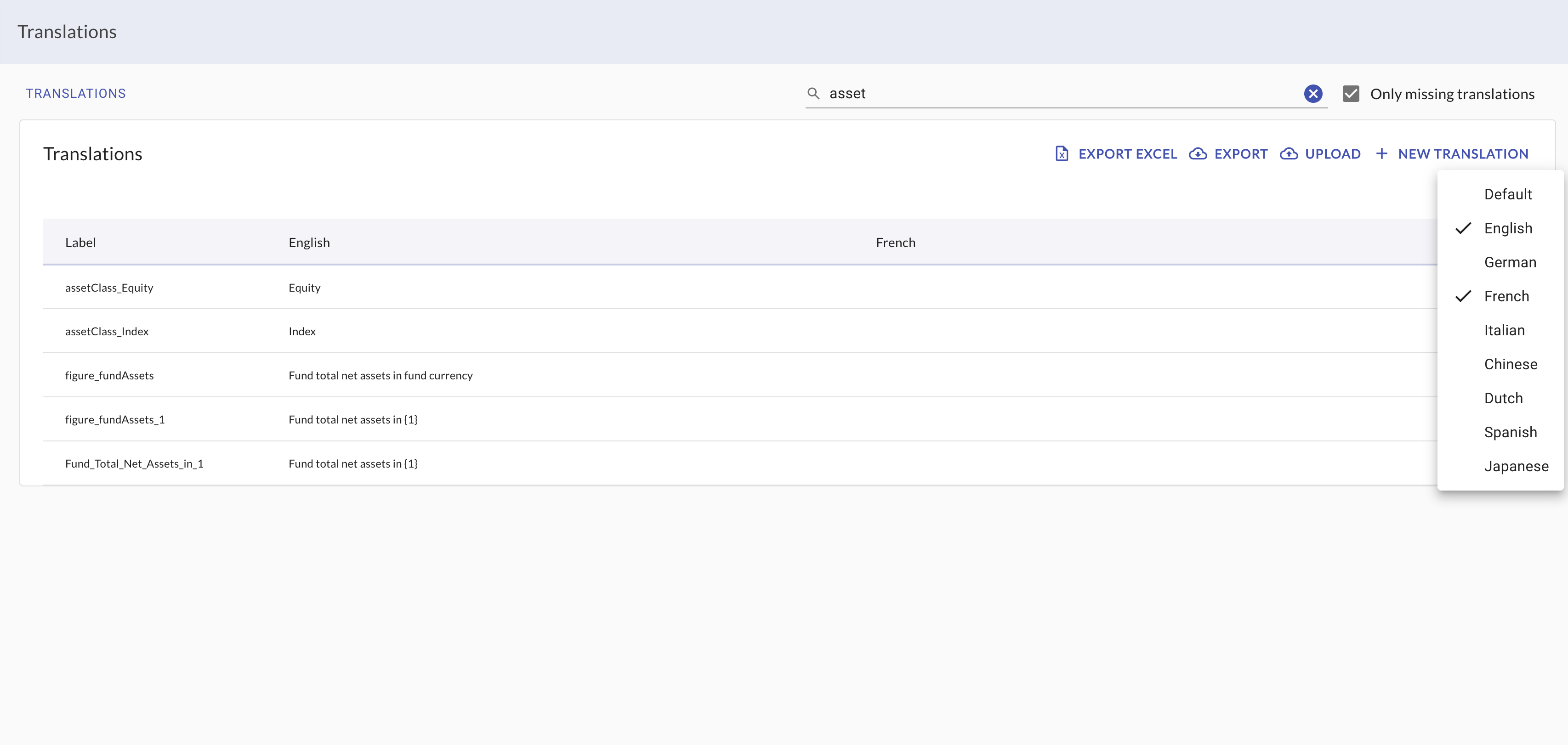Click the search magnifier icon
Viewport: 1568px width, 745px height.
coord(813,93)
